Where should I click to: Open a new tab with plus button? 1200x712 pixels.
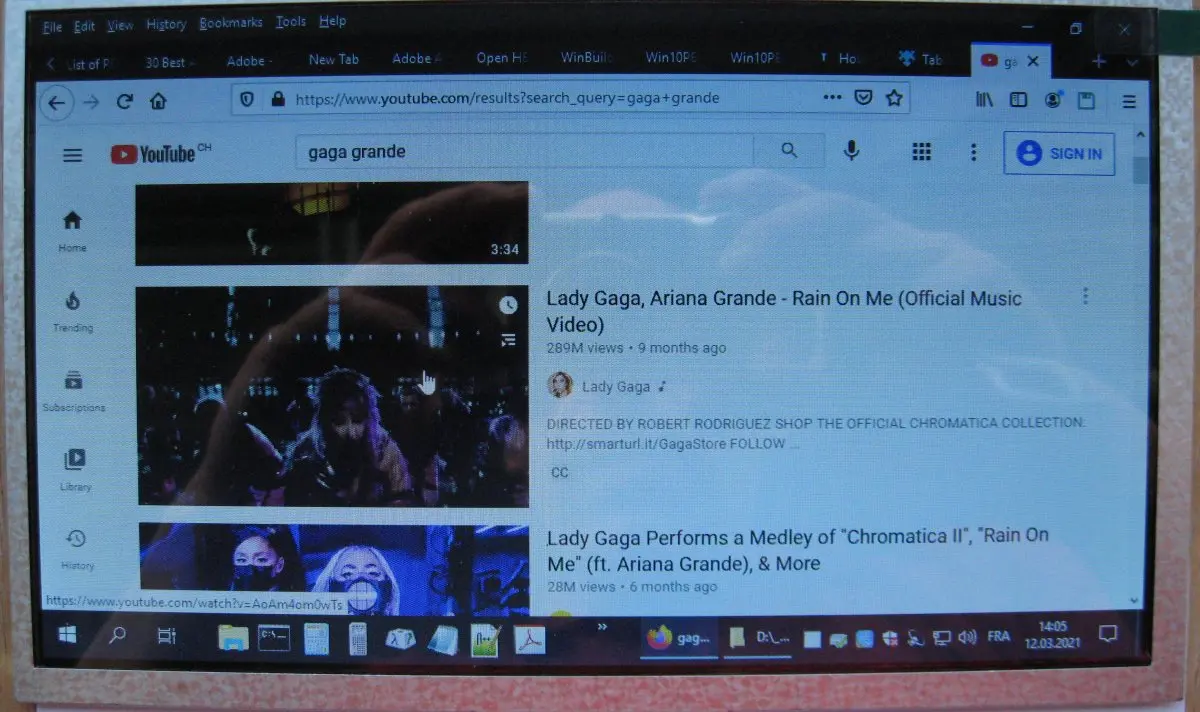[1099, 61]
